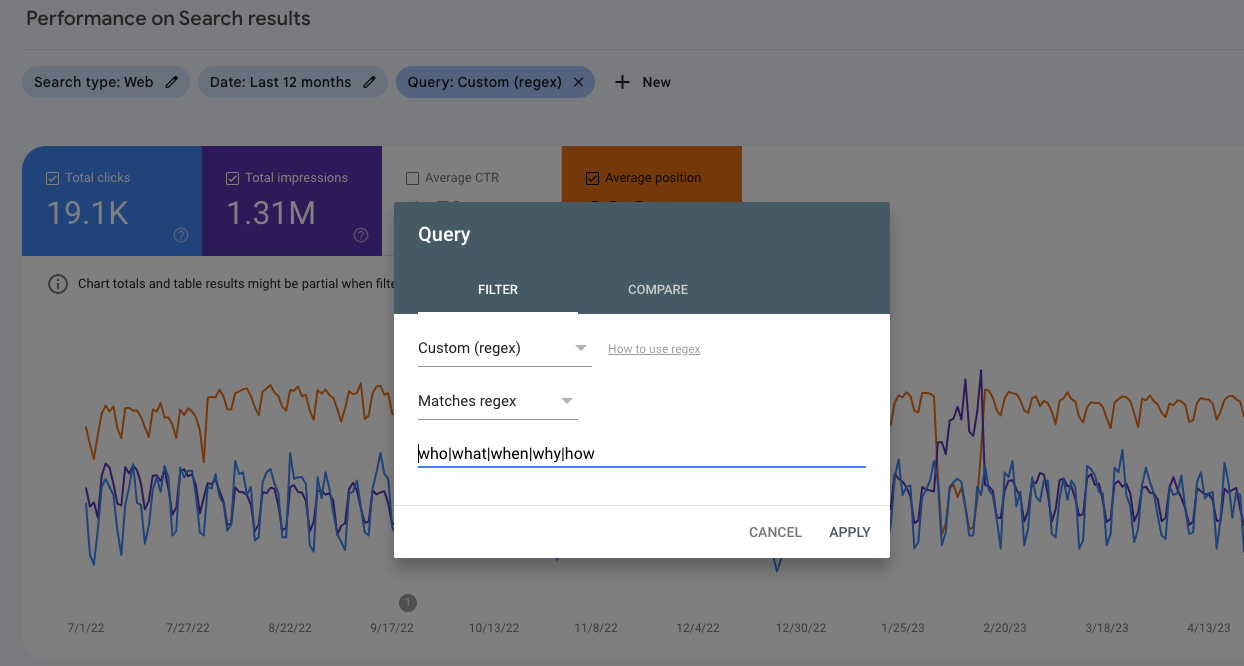
Task: Switch to the COMPARE tab
Action: 658,289
